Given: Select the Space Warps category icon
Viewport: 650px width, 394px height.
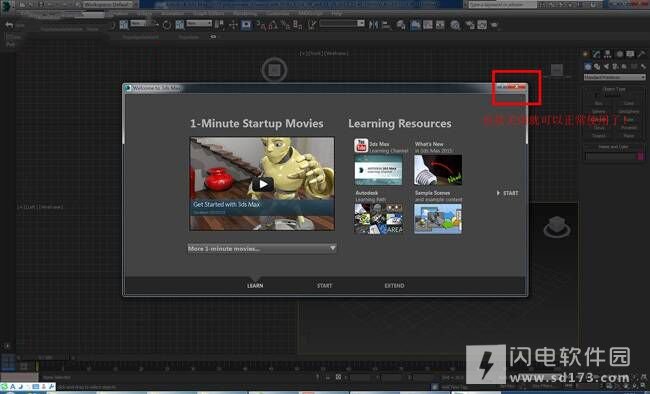Looking at the screenshot, I should pos(633,66).
